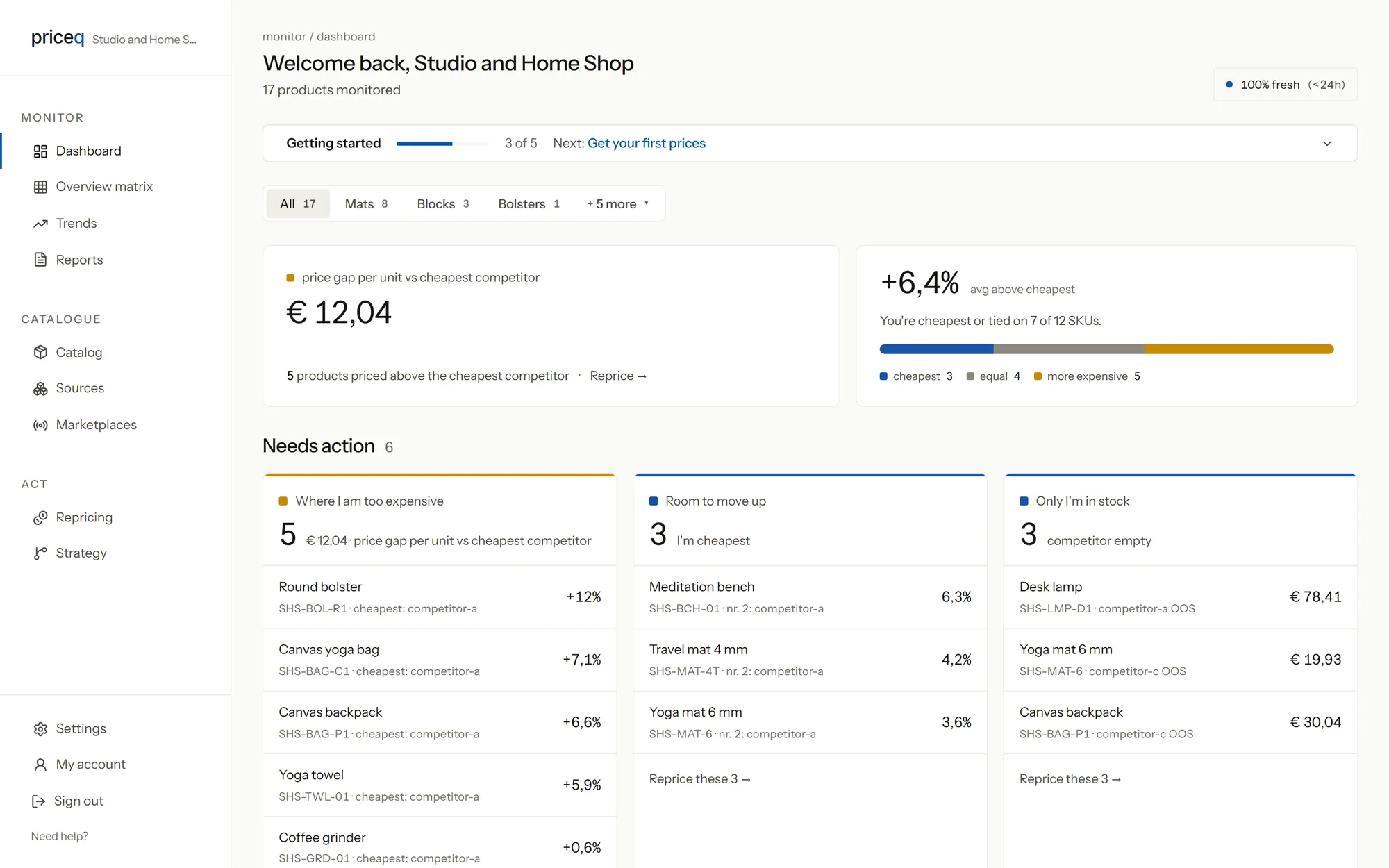The height and width of the screenshot is (868, 1389).
Task: Click 'Reprice these 3' under Only I'm in stock
Action: click(1070, 779)
